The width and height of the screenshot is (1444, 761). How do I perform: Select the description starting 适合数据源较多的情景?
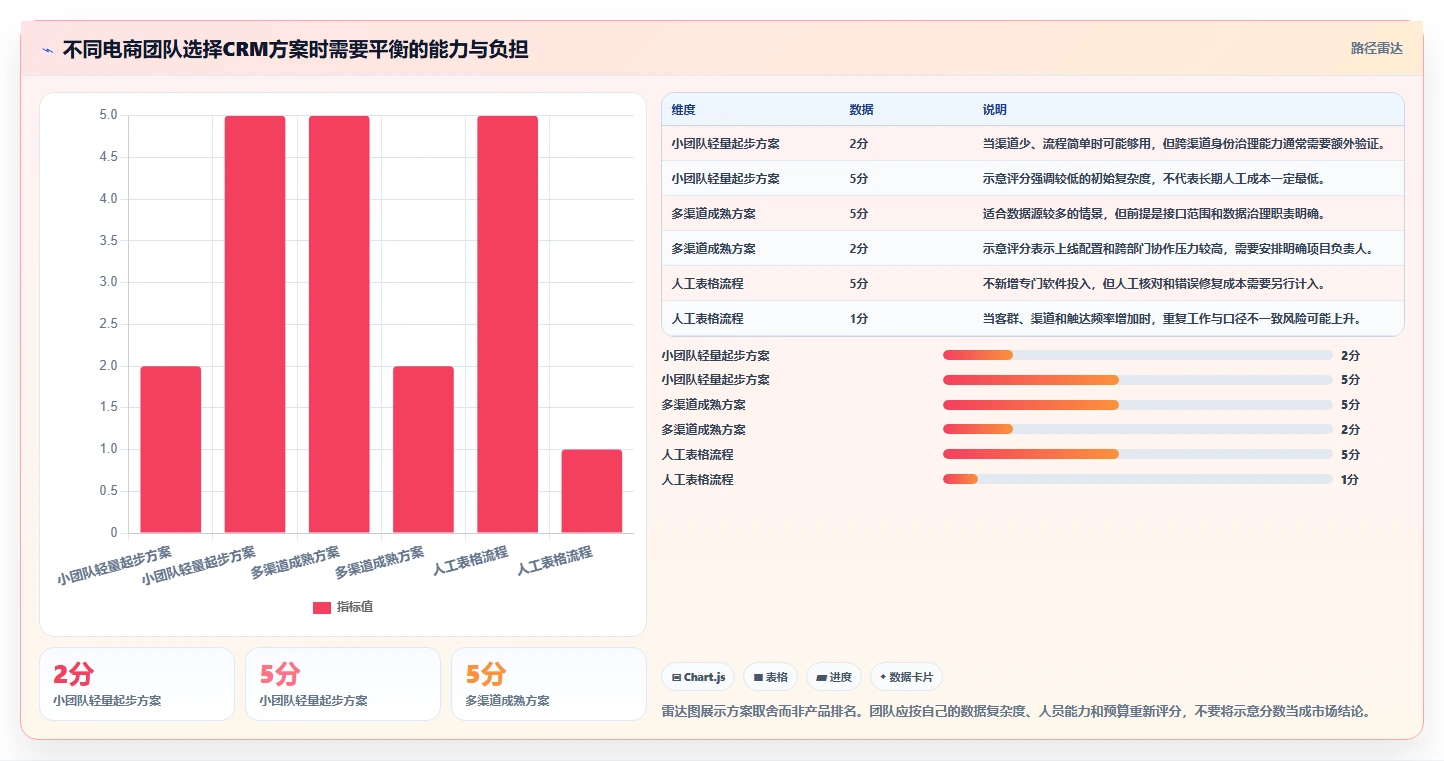tap(1154, 214)
